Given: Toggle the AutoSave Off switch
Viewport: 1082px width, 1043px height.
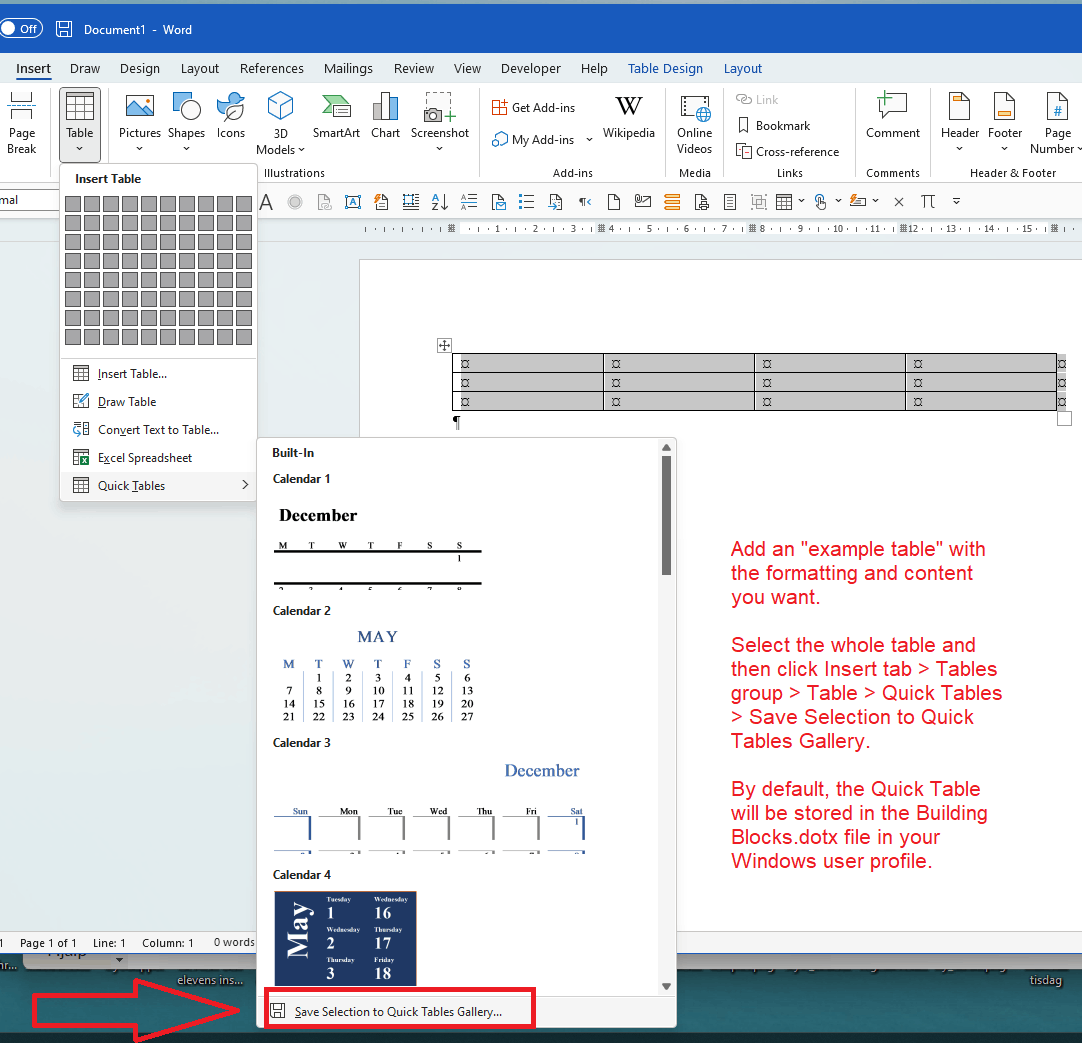Looking at the screenshot, I should click(21, 28).
